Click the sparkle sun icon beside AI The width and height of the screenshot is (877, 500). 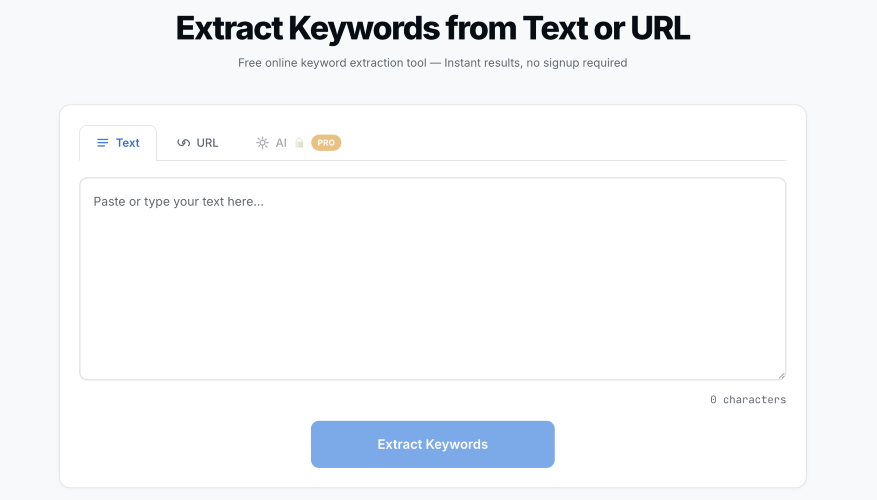click(x=262, y=143)
